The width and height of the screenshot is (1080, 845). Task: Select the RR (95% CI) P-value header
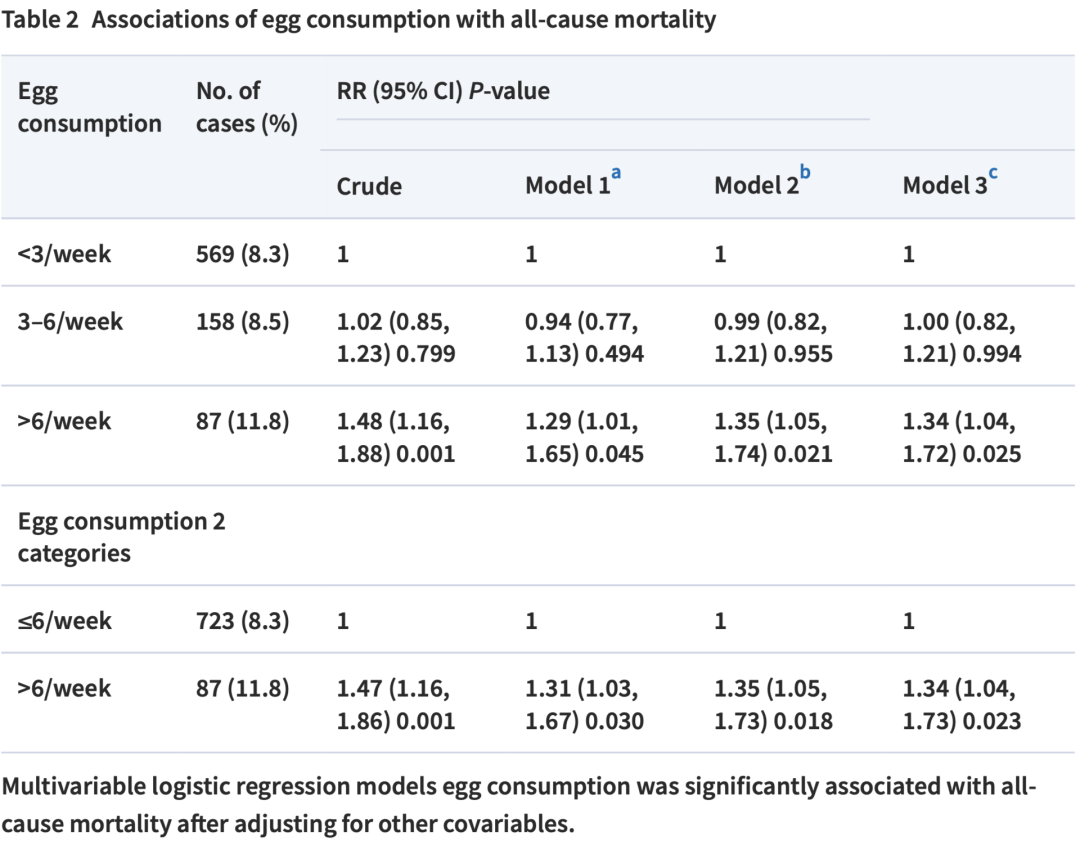click(x=443, y=92)
